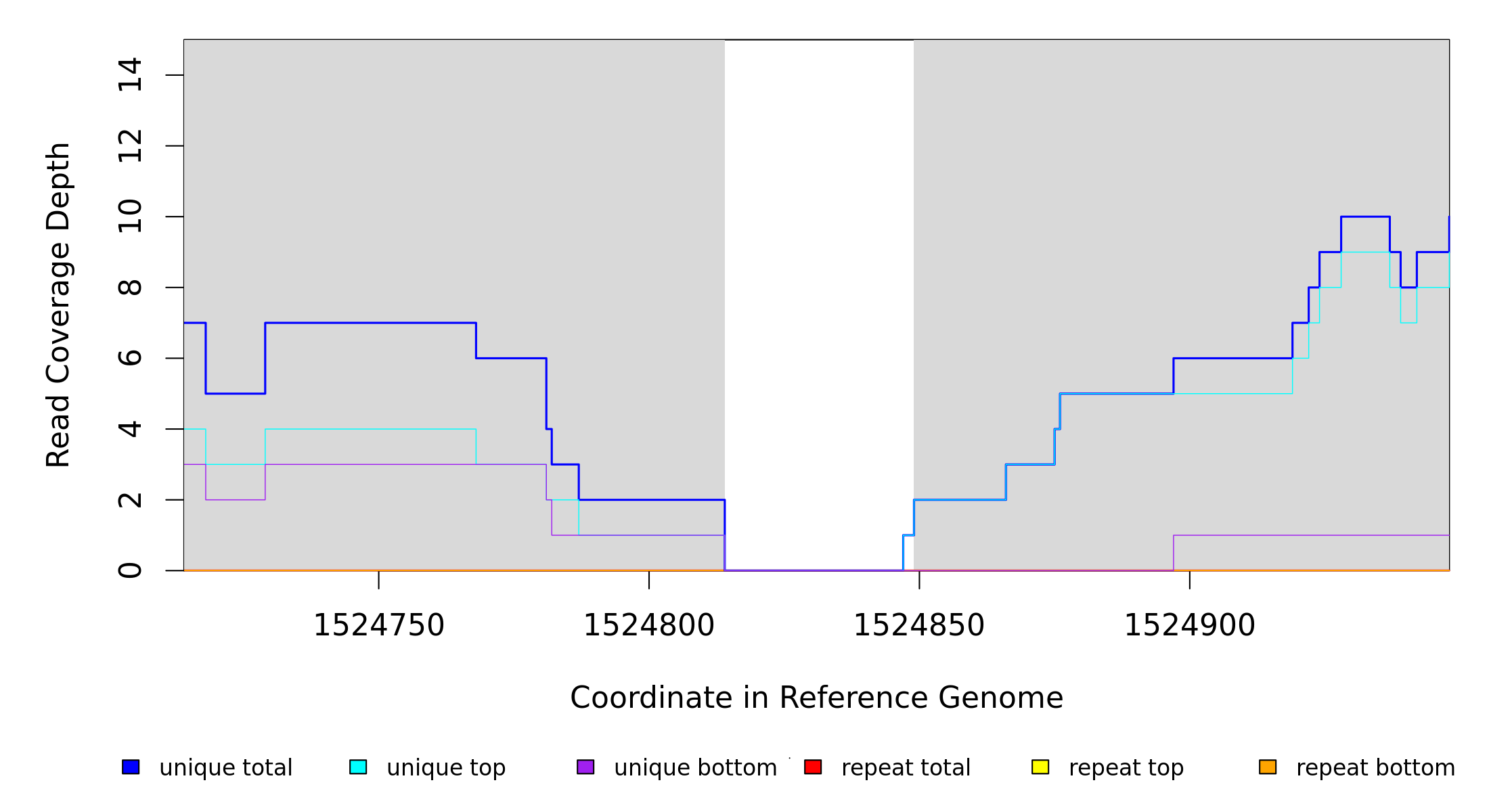Click the 1524800 x-axis tick label
The height and width of the screenshot is (812, 1489).
click(x=648, y=625)
